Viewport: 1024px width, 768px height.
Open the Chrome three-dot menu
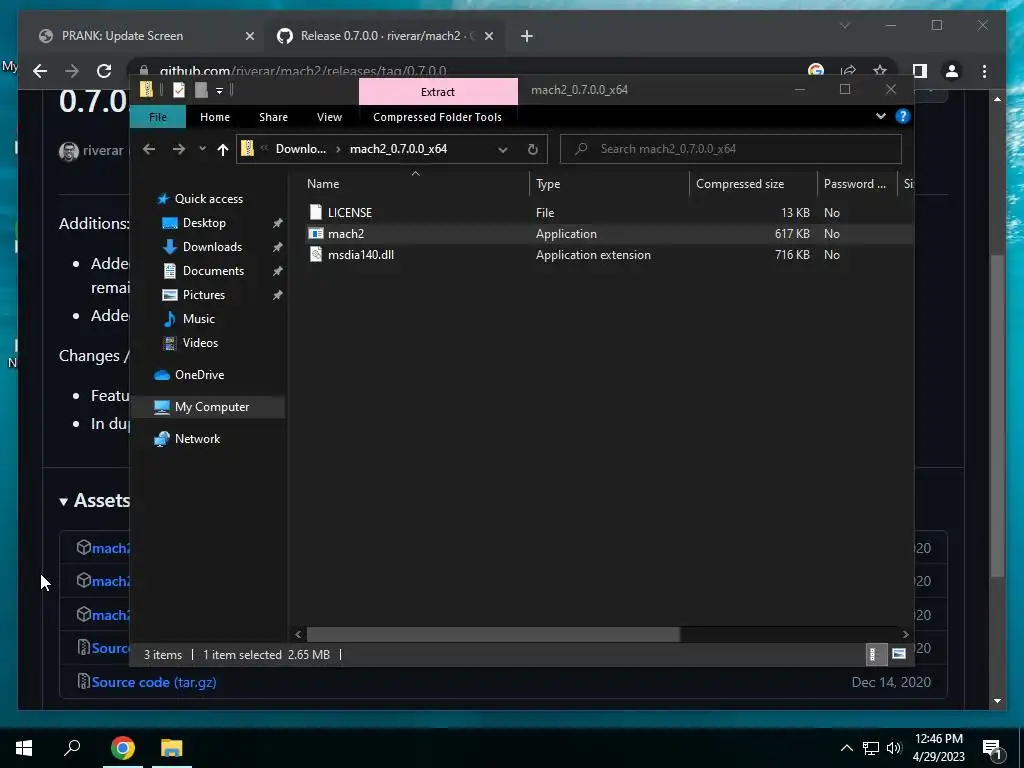984,71
